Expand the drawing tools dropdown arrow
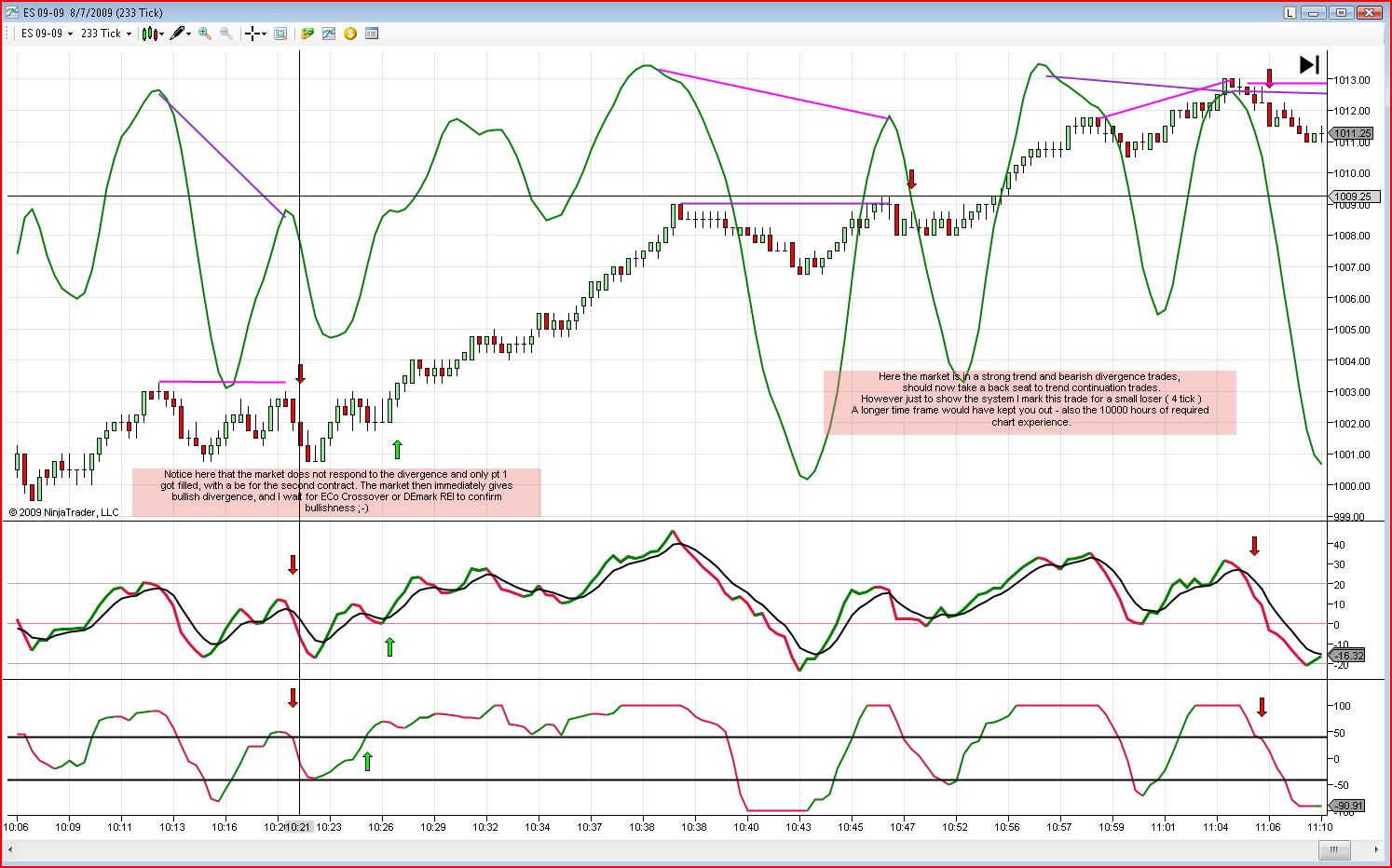 pos(189,34)
